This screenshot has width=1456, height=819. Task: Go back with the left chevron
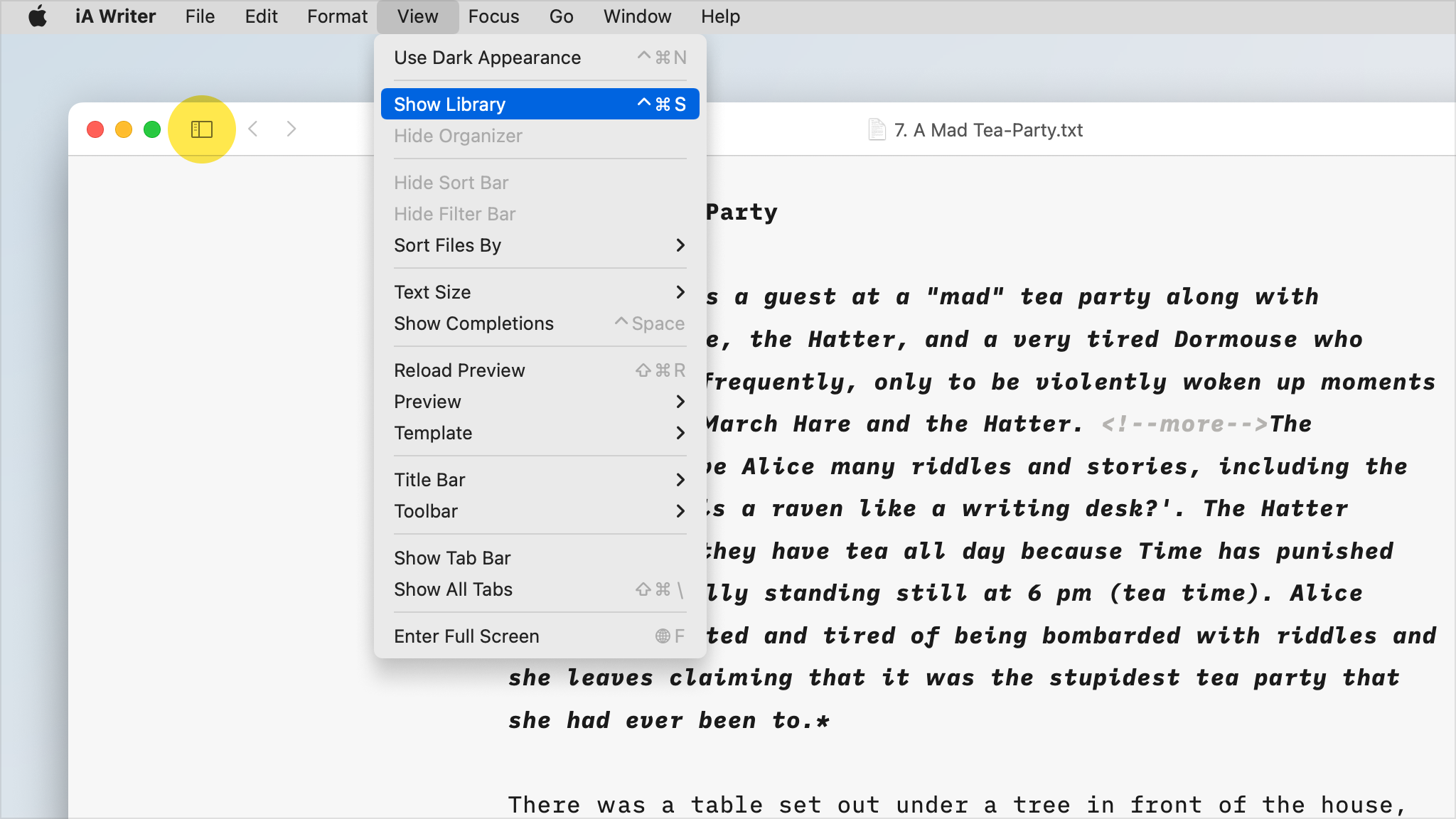253,129
